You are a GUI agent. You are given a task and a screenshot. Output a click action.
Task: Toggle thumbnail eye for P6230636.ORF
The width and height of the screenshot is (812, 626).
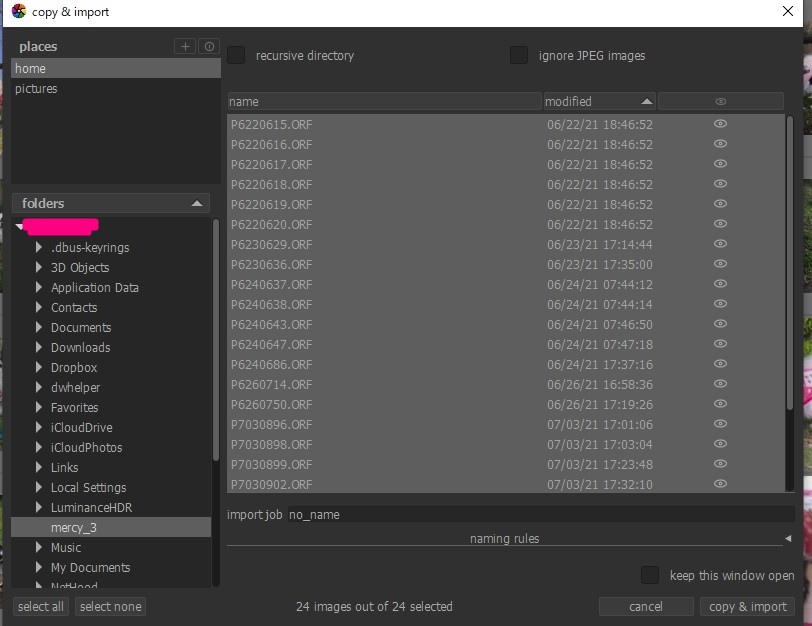coord(720,264)
